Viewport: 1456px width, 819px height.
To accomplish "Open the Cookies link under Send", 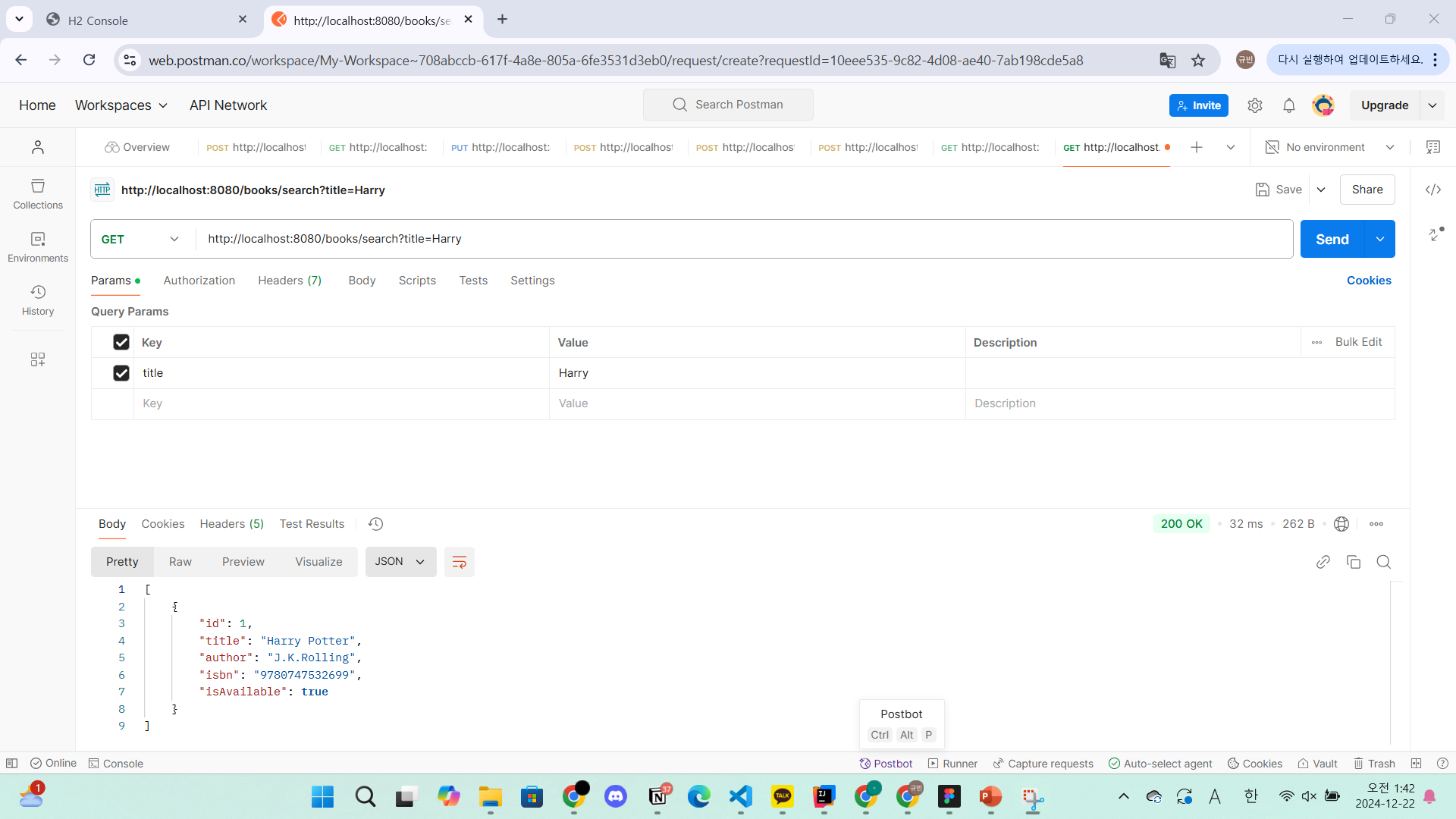I will [x=1368, y=281].
